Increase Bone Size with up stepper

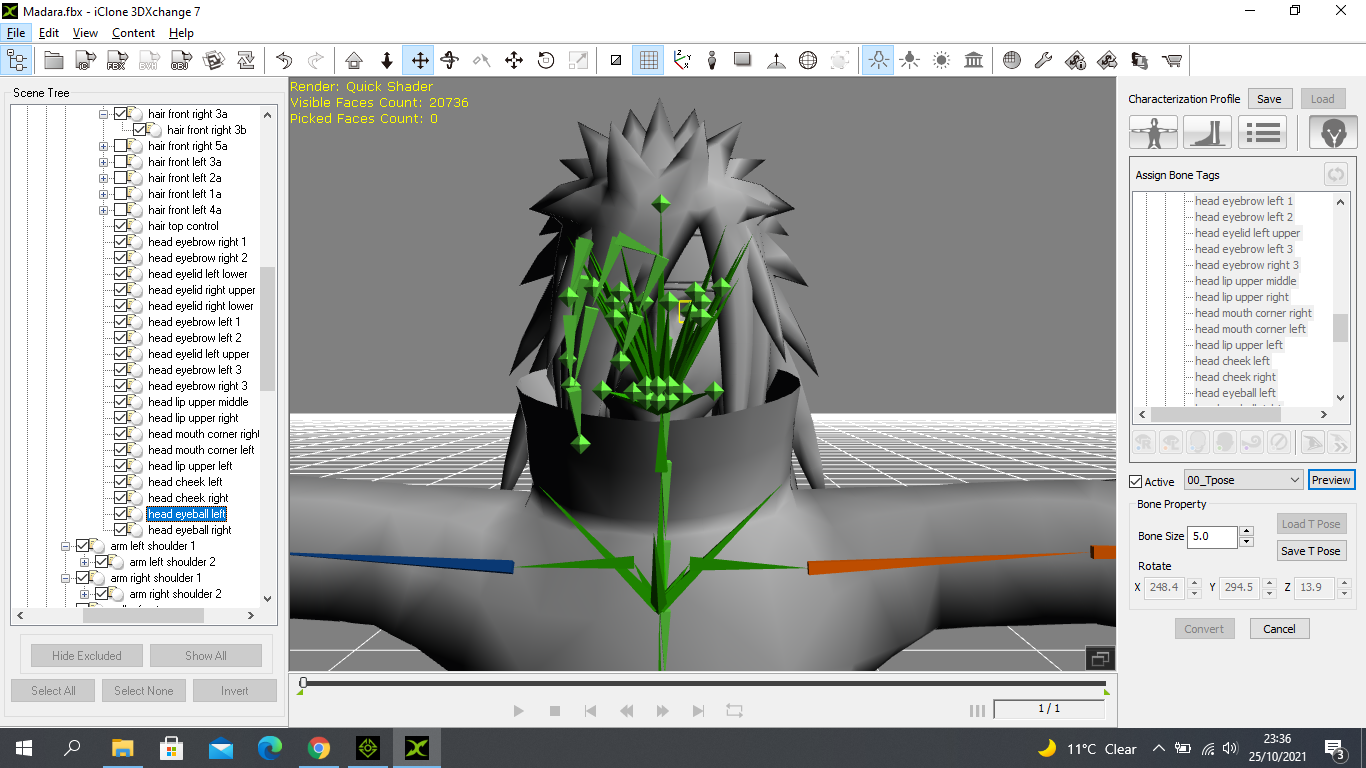click(x=1246, y=531)
